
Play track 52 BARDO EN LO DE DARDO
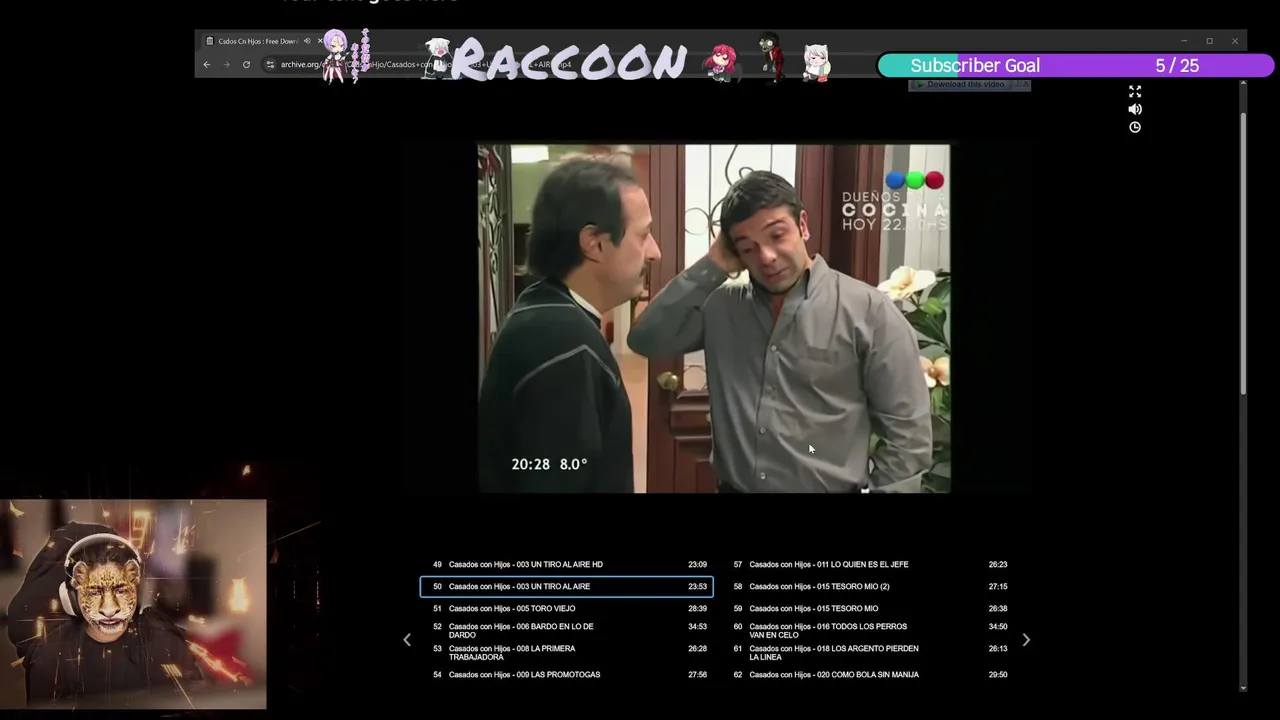click(568, 630)
